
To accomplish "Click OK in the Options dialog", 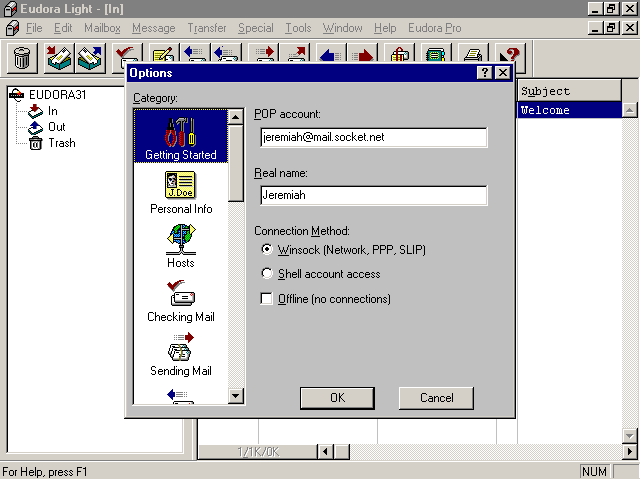I will [337, 398].
